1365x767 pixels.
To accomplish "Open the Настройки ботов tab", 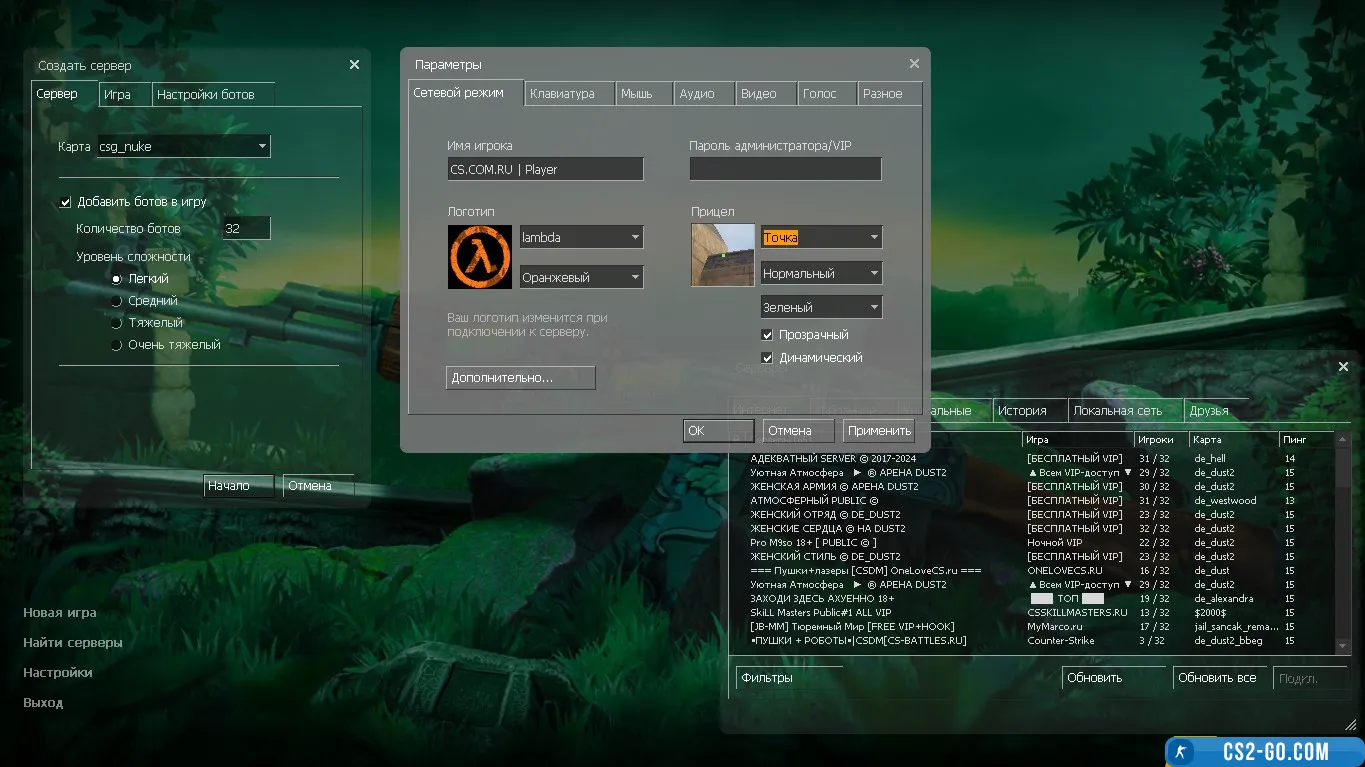I will 212,95.
